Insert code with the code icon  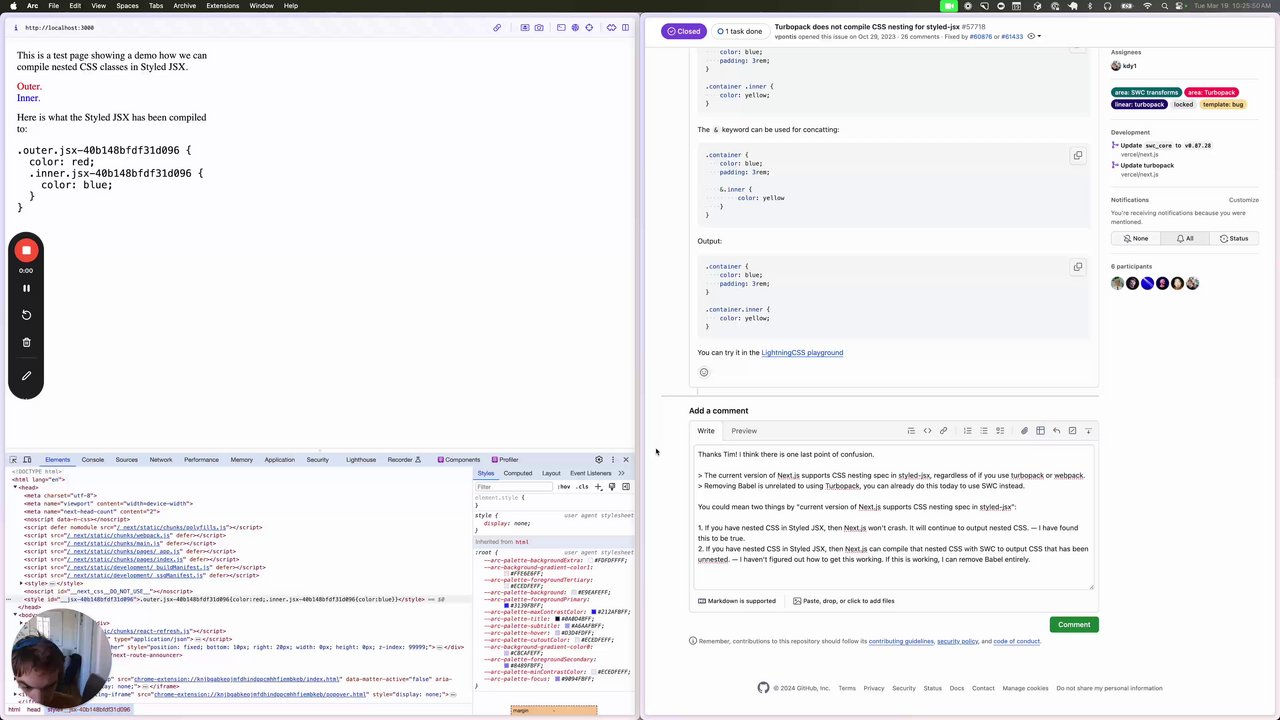927,431
